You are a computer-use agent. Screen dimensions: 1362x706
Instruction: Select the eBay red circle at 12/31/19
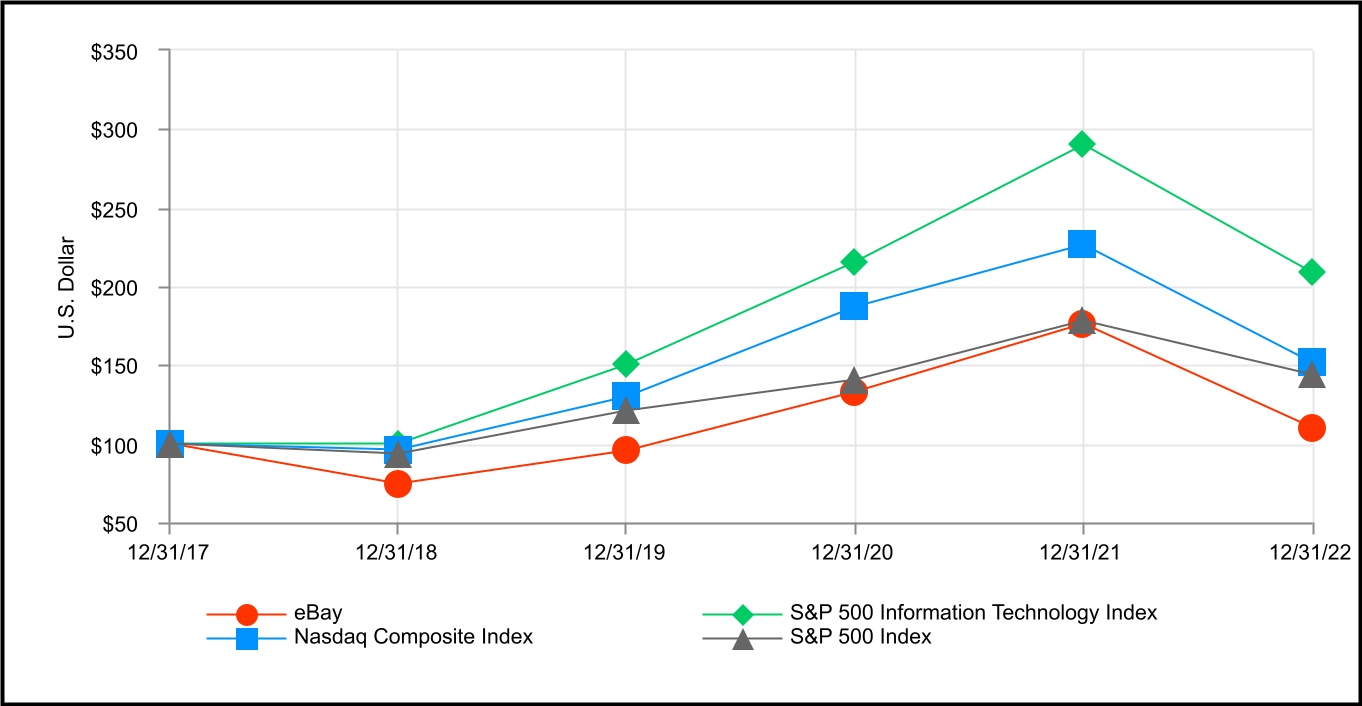626,450
